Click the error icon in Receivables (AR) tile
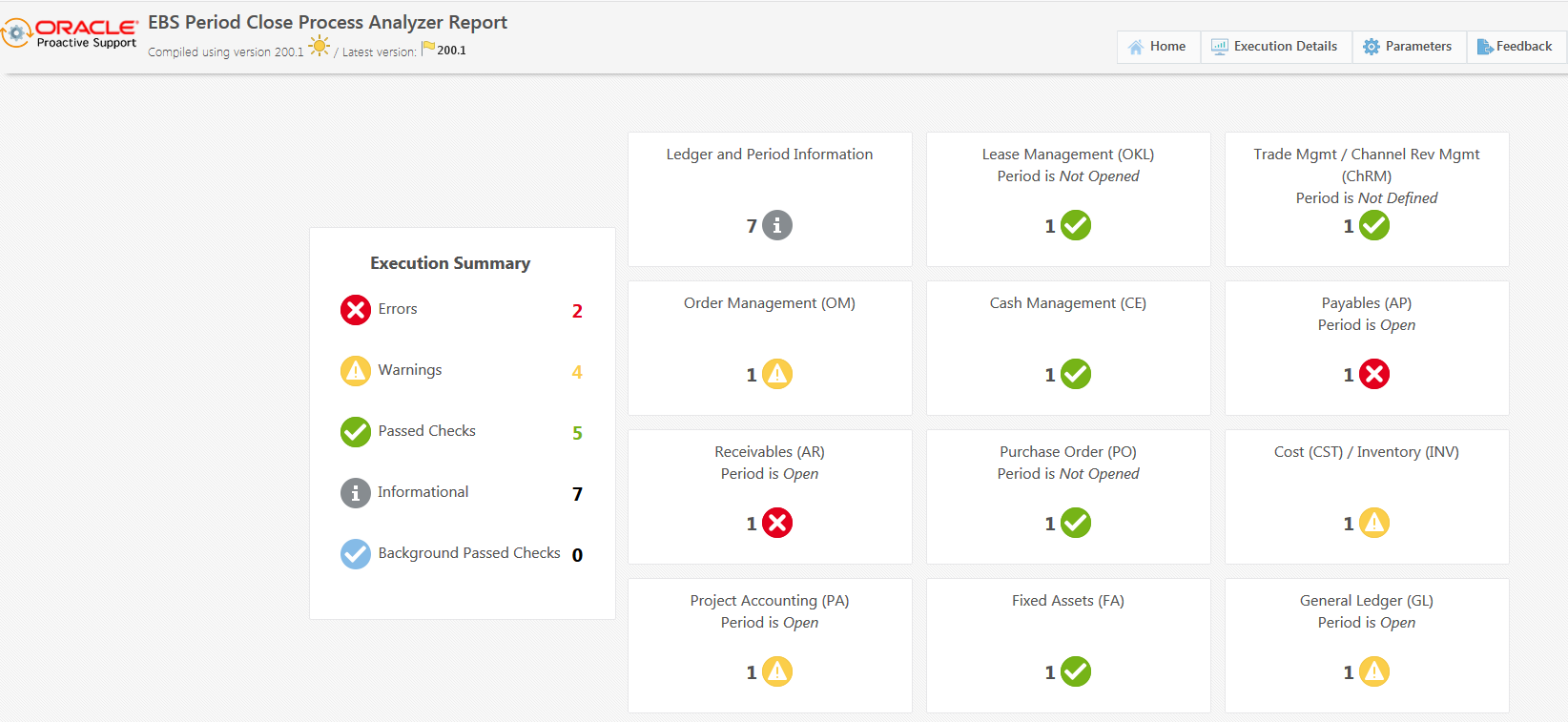 [x=777, y=523]
